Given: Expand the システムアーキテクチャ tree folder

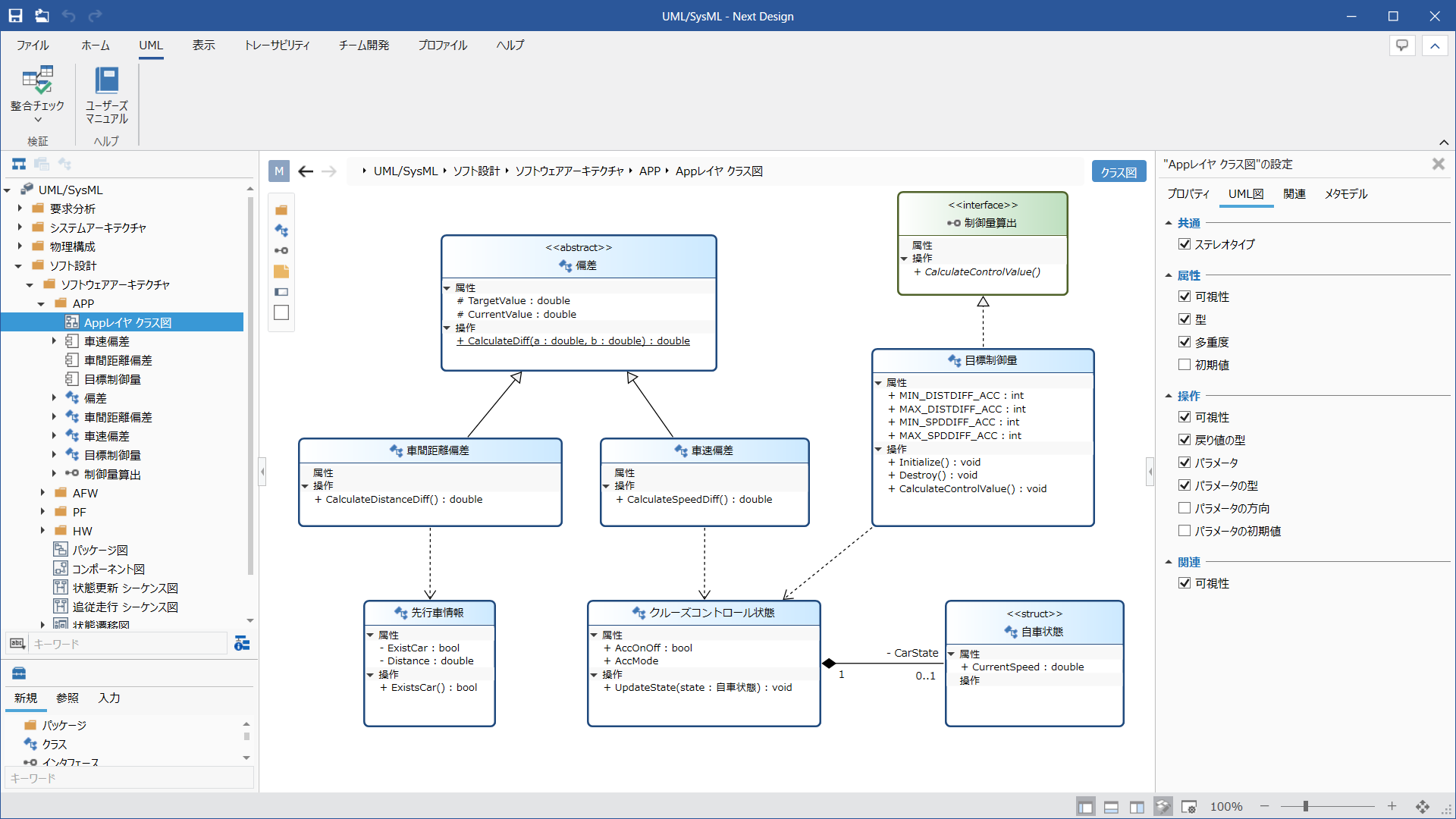Looking at the screenshot, I should pos(20,227).
